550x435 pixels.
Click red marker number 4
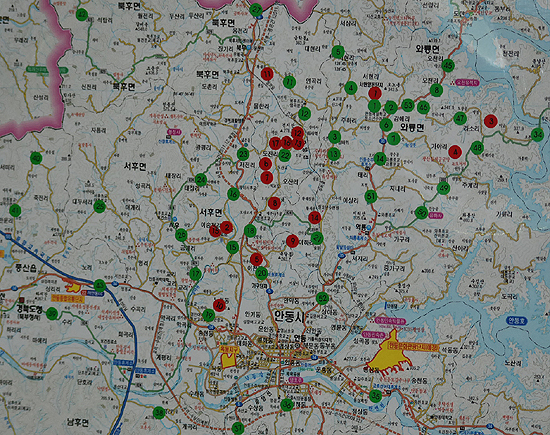tap(455, 152)
